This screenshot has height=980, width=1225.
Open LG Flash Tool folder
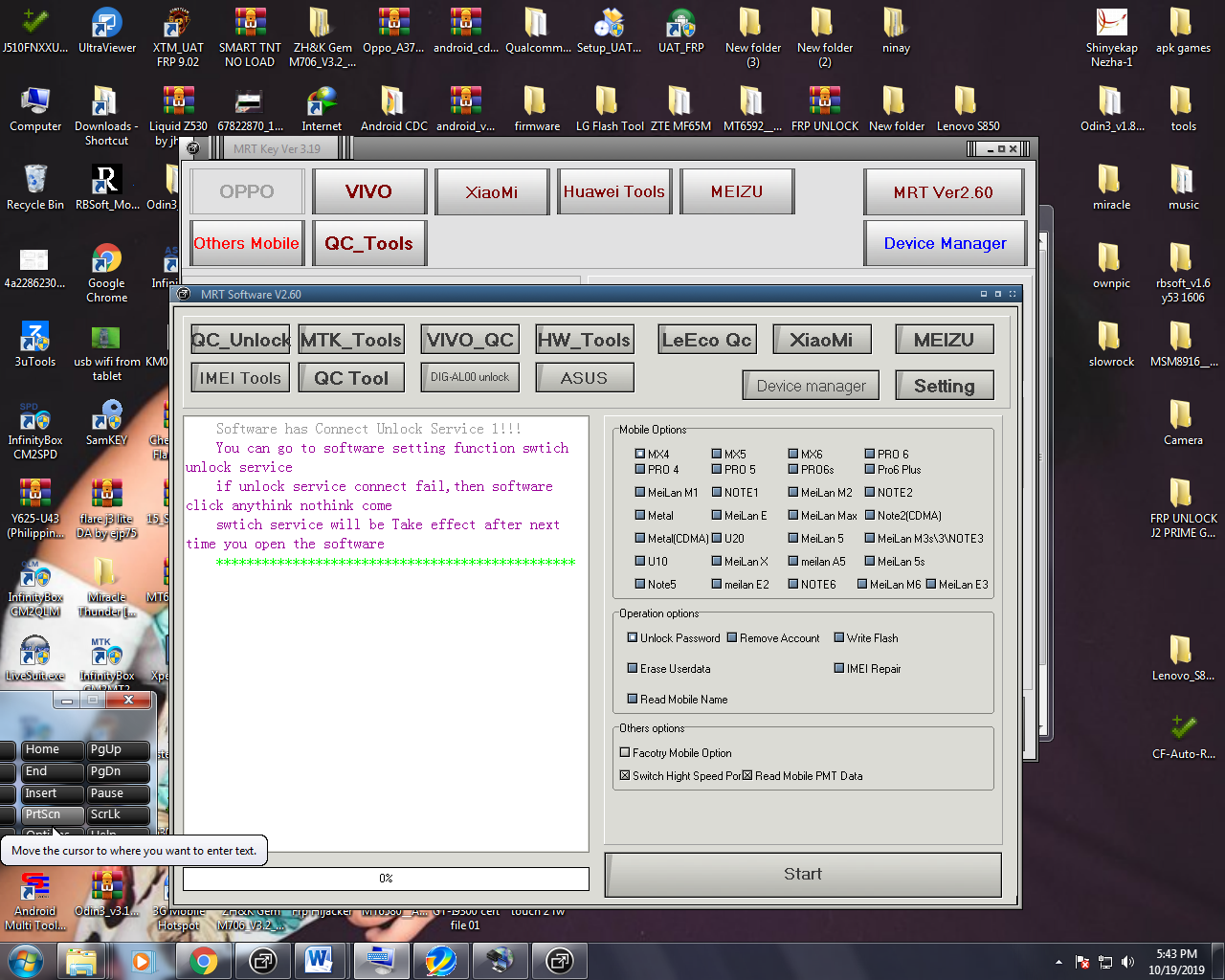click(x=609, y=109)
